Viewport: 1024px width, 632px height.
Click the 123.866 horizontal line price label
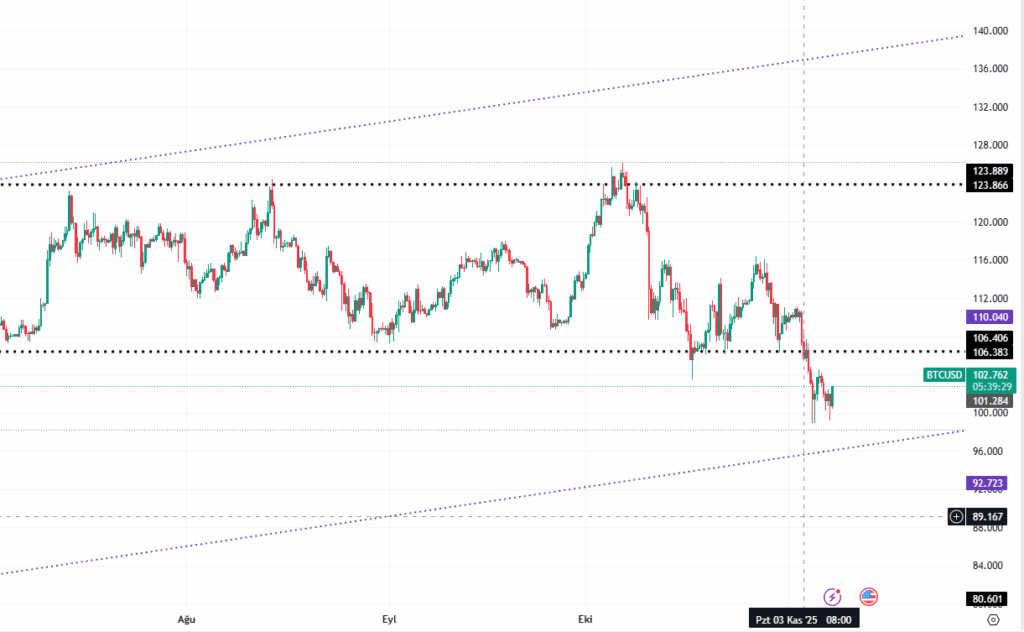click(x=991, y=186)
